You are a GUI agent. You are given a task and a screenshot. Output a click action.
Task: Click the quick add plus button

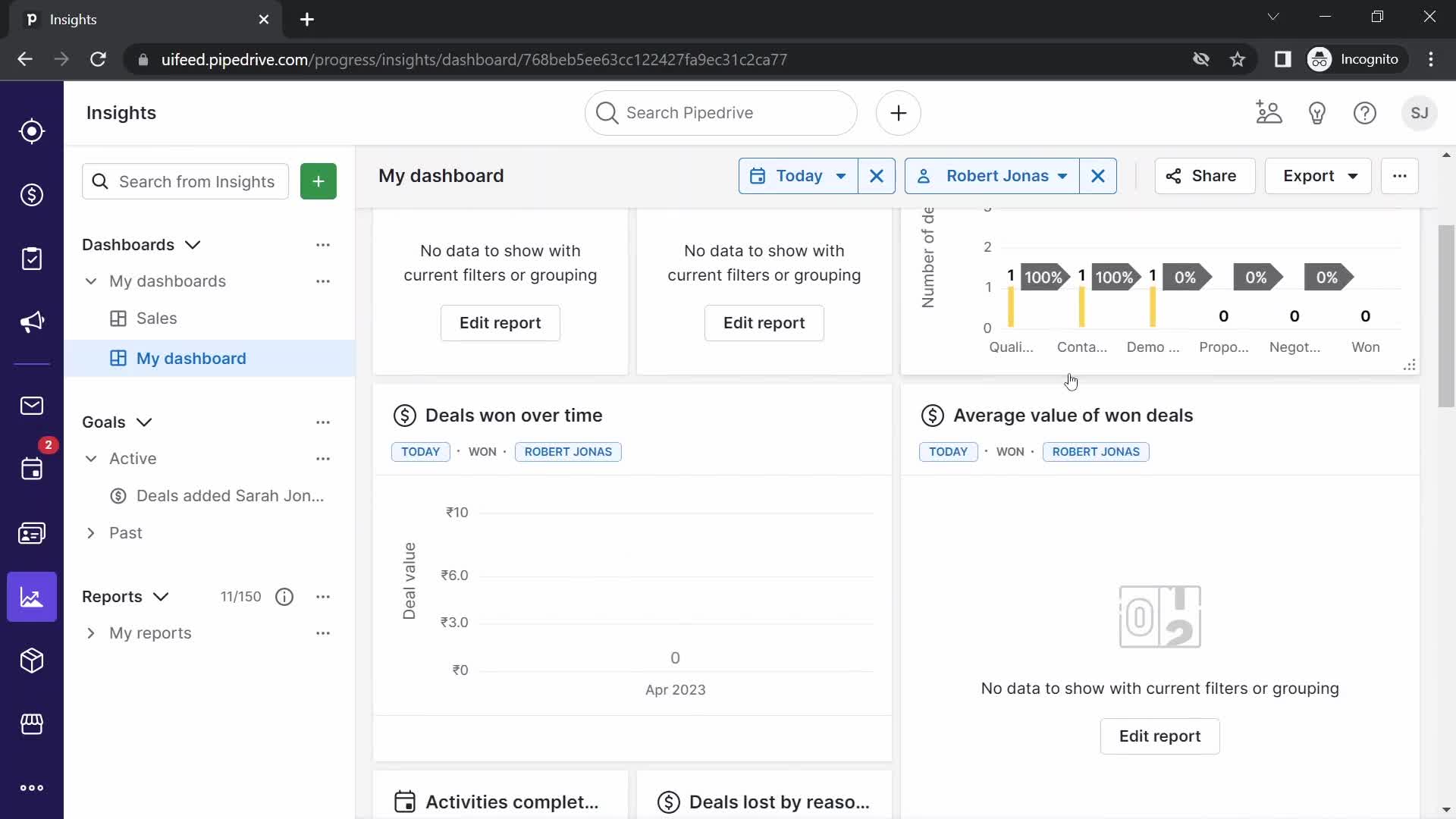[x=899, y=113]
